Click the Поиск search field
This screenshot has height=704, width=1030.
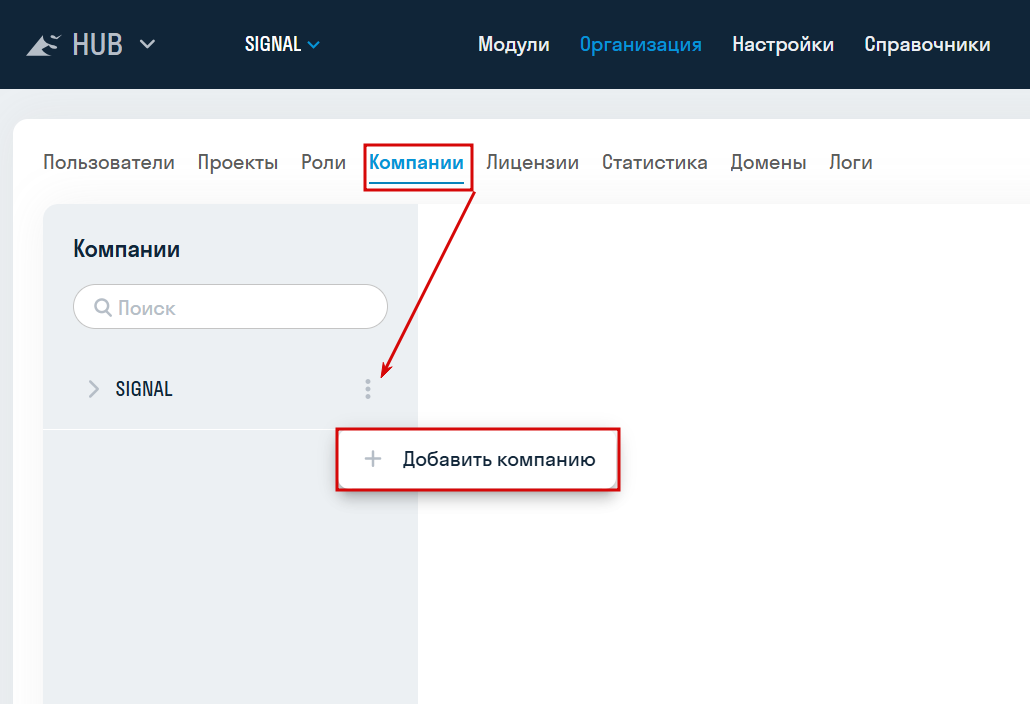coord(231,307)
